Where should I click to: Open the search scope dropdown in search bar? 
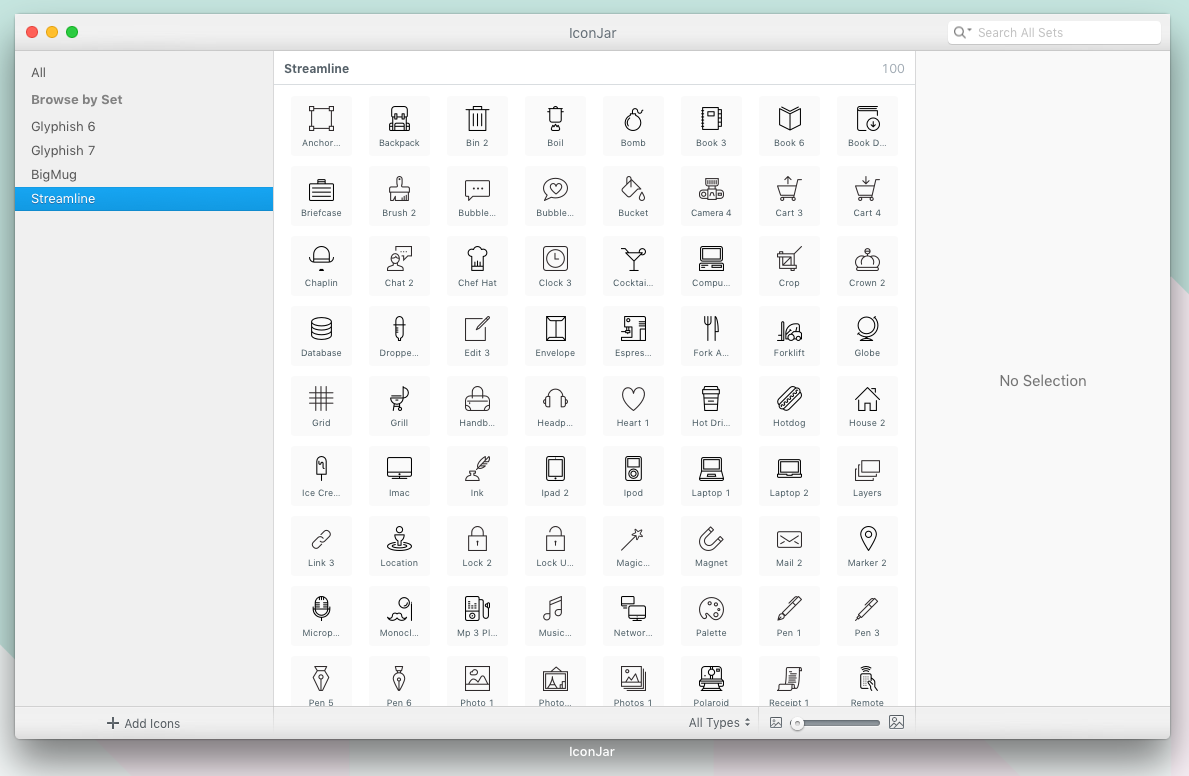961,31
